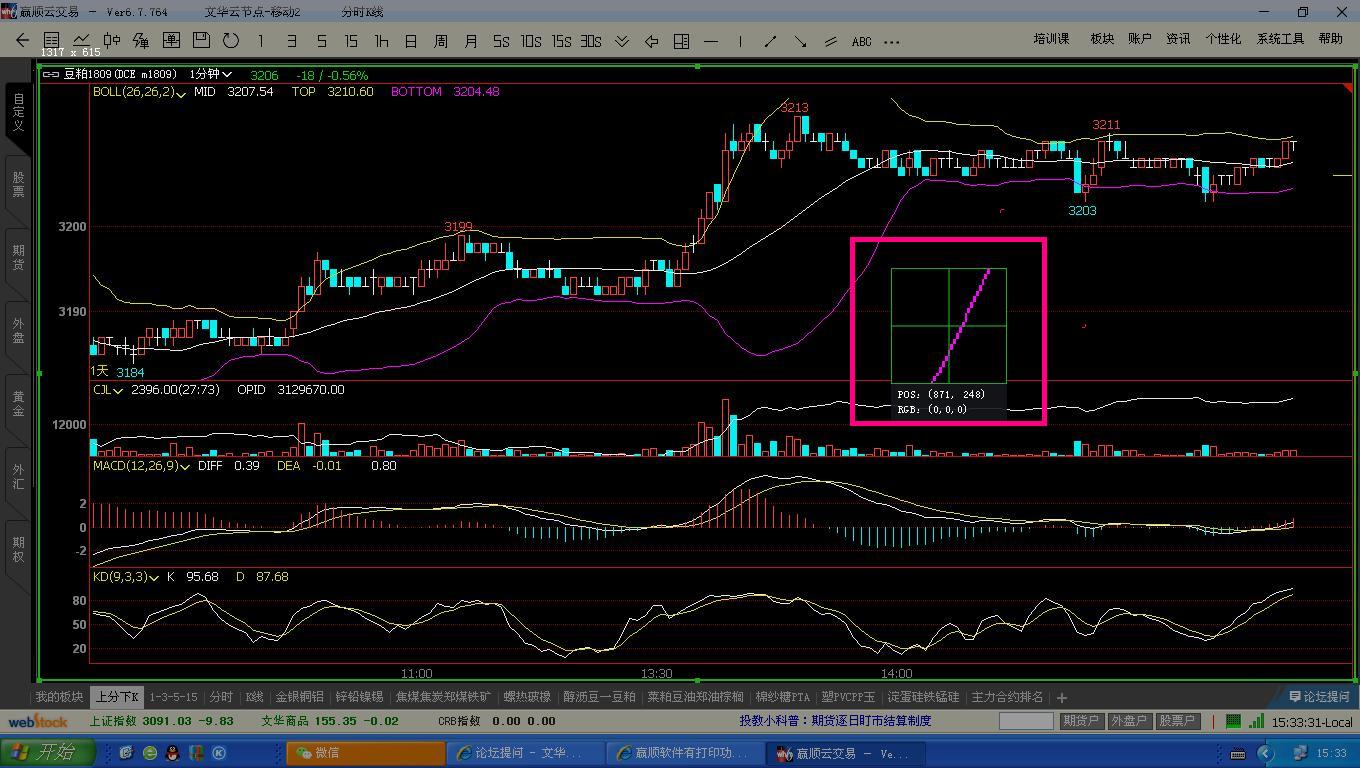Select the parallel lines drawing tool
This screenshot has width=1360, height=768.
click(x=830, y=41)
